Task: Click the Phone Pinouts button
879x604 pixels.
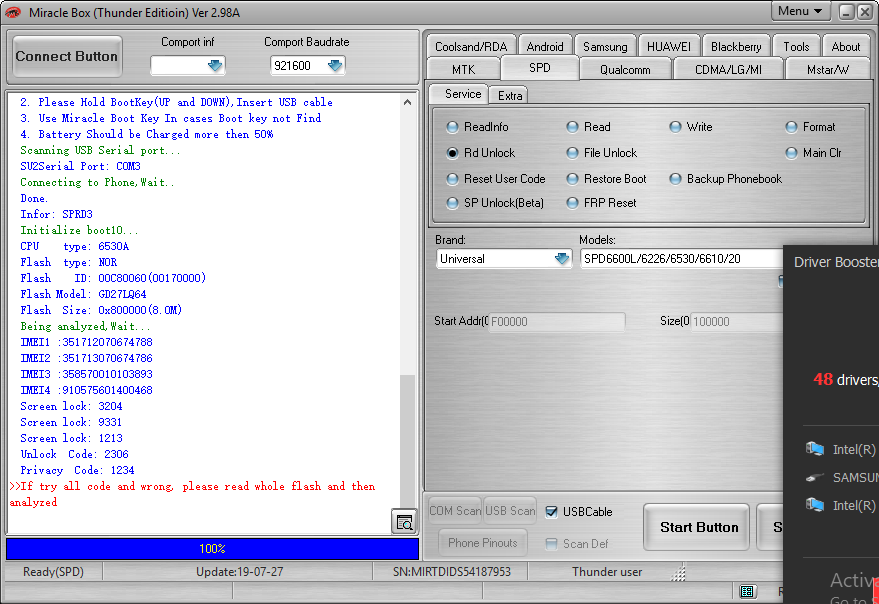Action: (x=482, y=542)
